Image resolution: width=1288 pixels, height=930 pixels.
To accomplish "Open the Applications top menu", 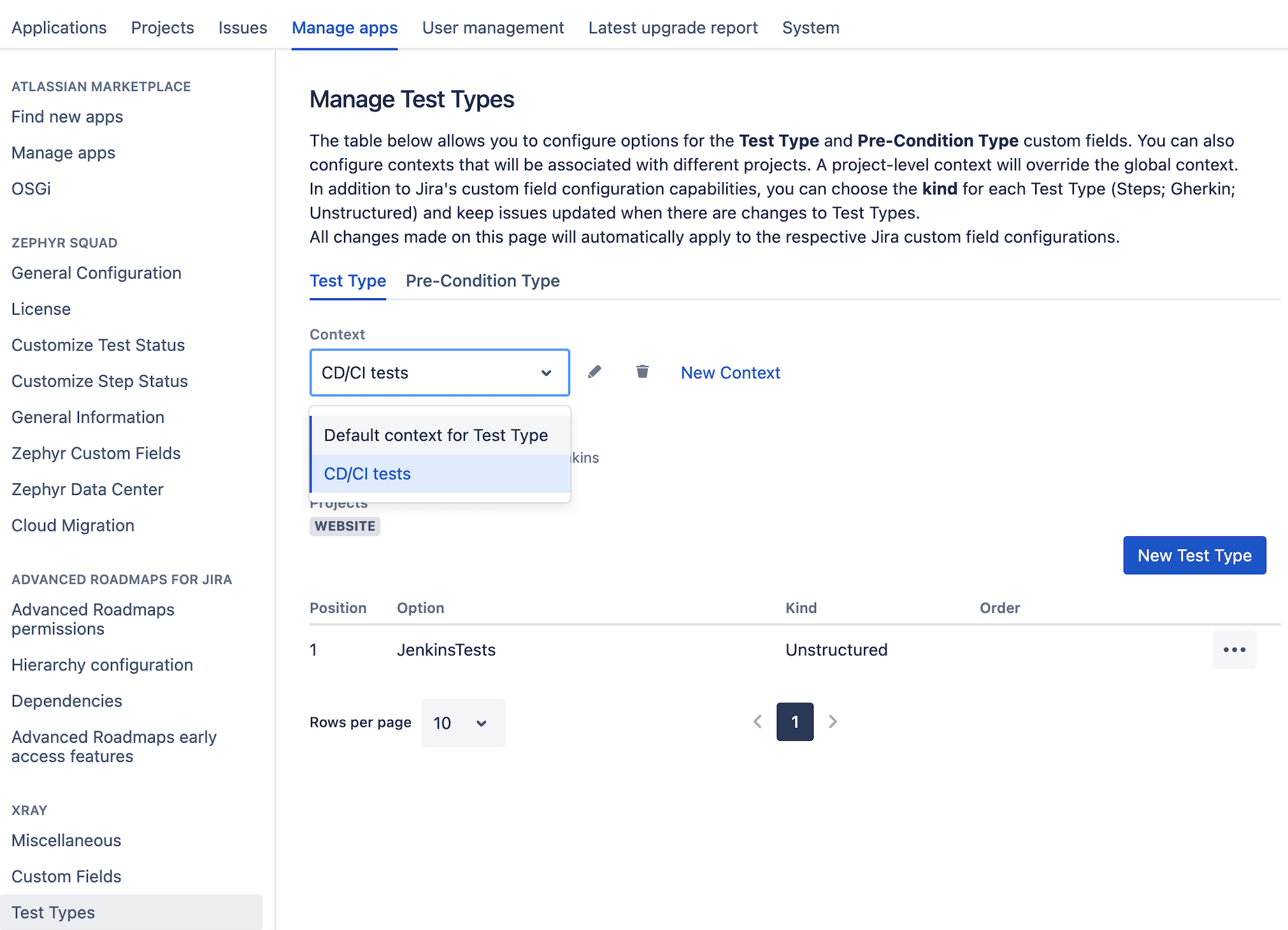I will click(x=59, y=28).
